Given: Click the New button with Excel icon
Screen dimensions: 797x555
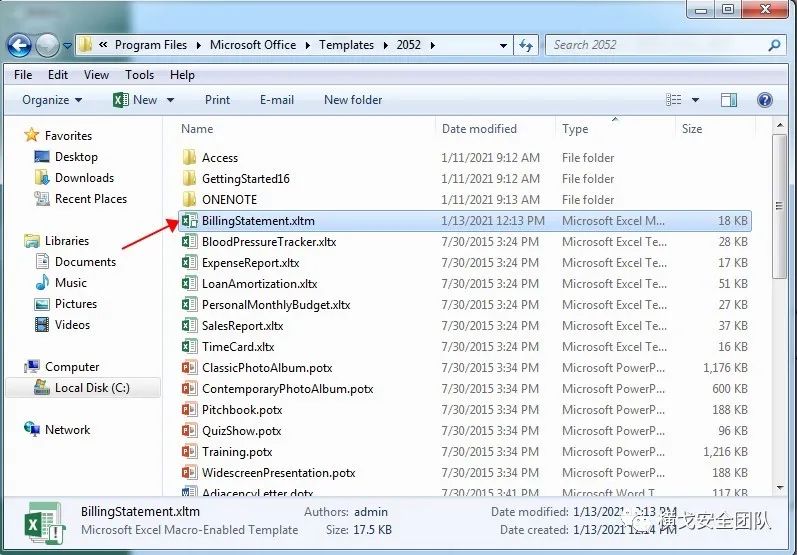Looking at the screenshot, I should click(135, 100).
